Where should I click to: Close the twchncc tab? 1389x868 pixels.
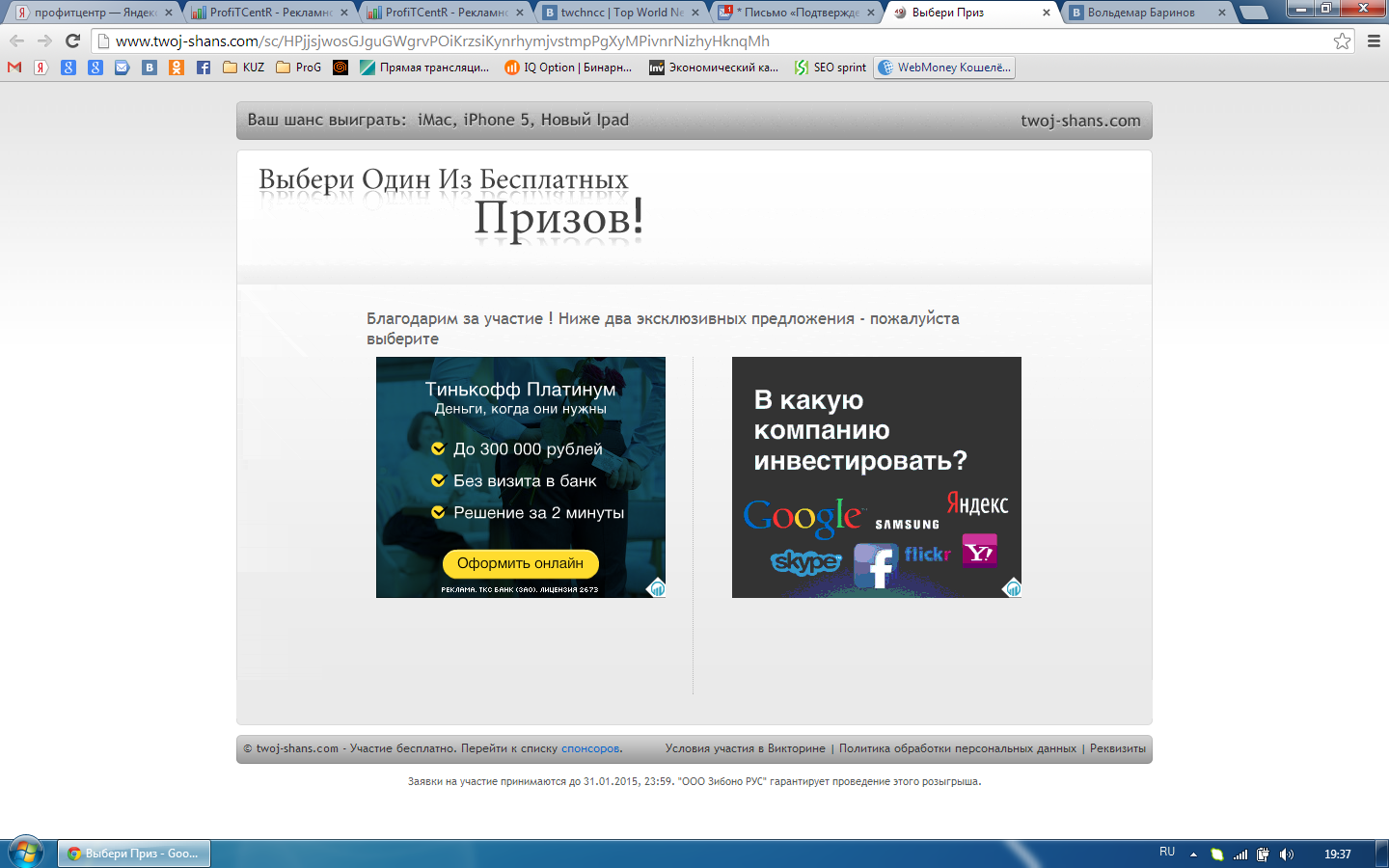click(x=695, y=13)
